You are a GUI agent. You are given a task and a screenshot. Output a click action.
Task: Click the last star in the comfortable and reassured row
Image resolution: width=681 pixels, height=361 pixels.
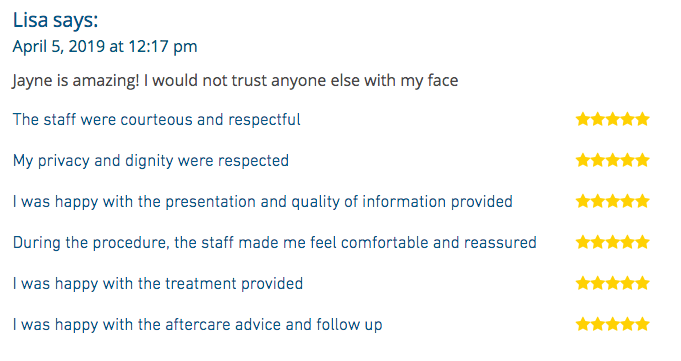pos(642,242)
